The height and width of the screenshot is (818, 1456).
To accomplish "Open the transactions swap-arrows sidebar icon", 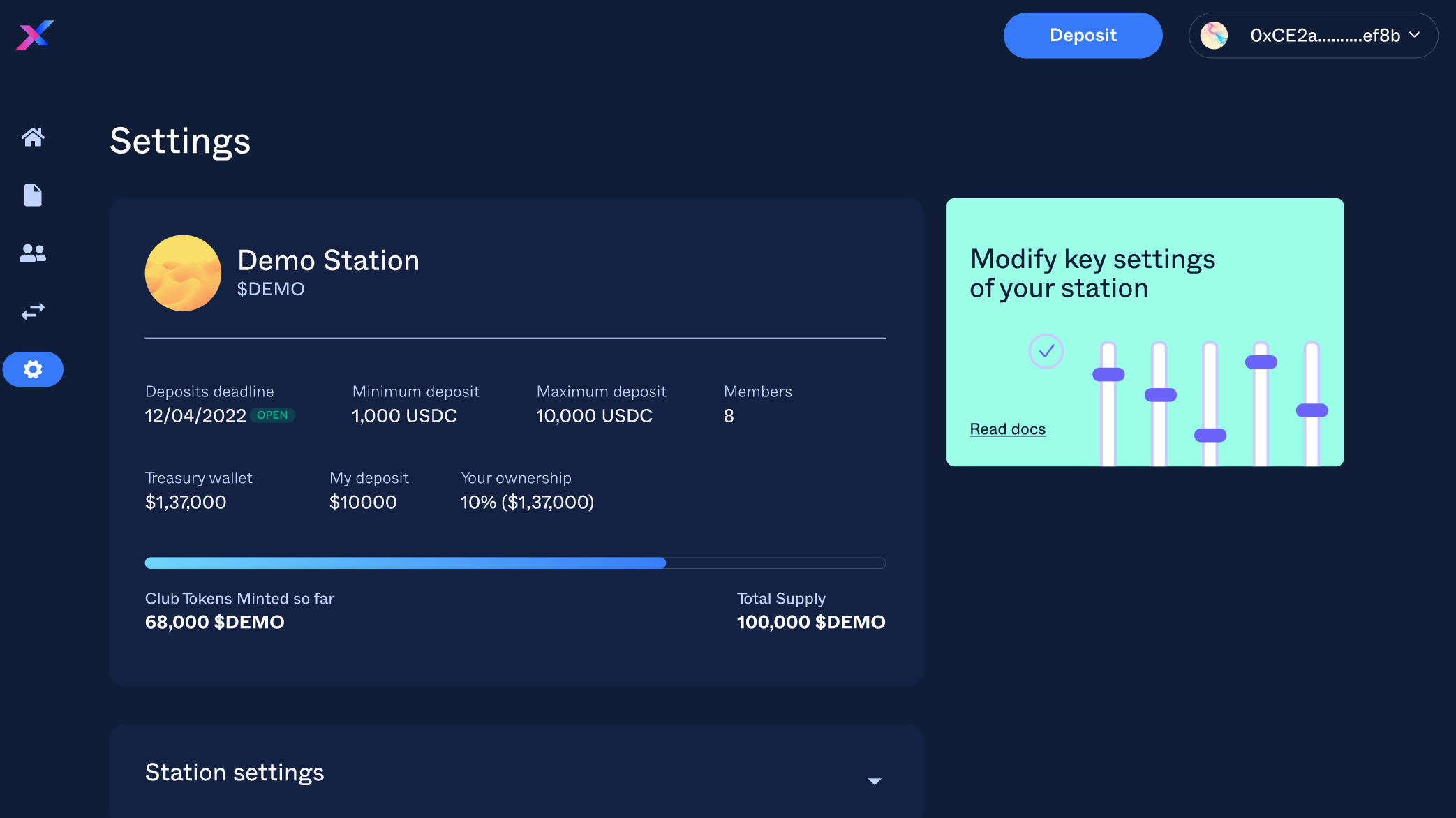I will (x=33, y=311).
